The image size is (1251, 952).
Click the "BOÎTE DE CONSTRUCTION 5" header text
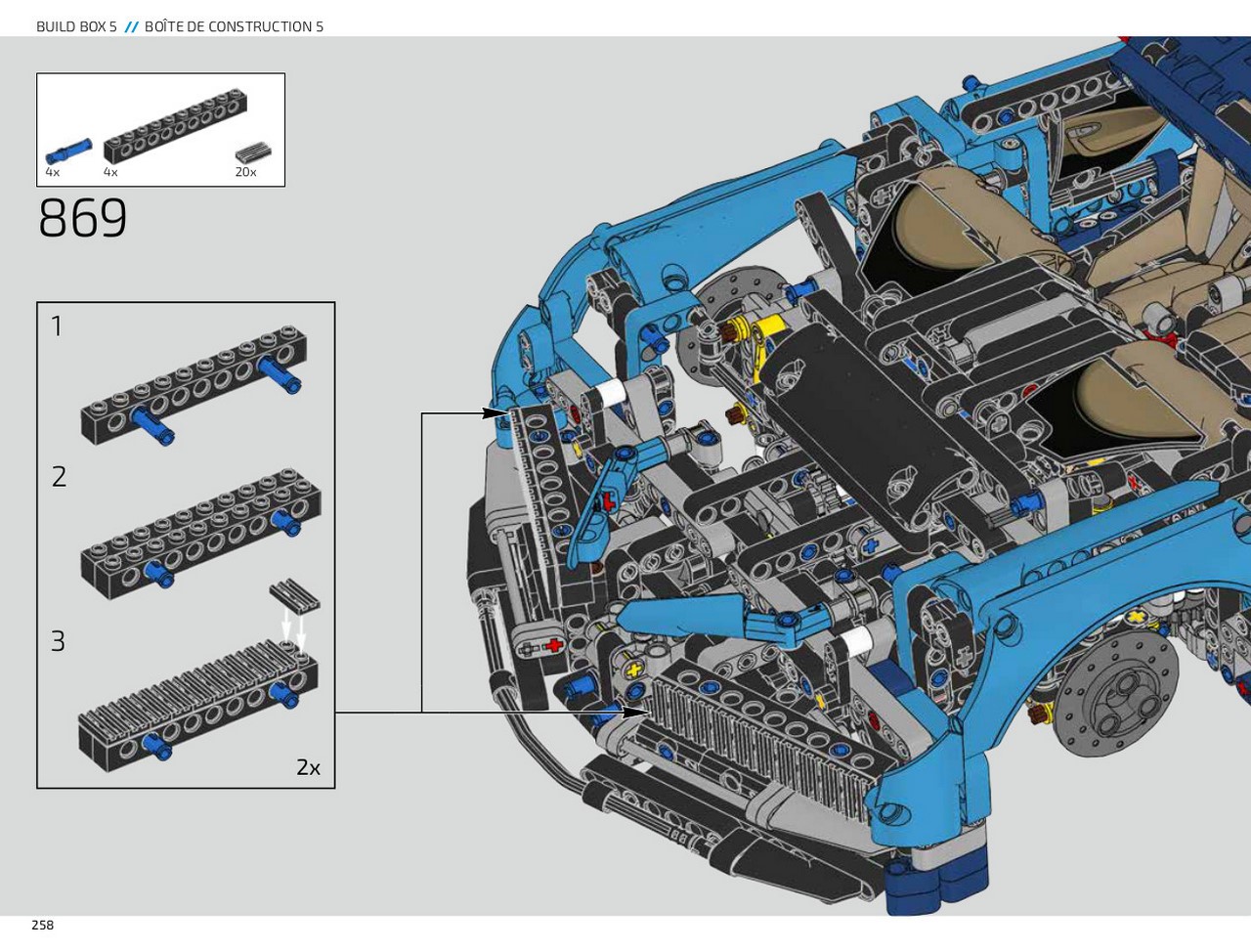coord(234,26)
